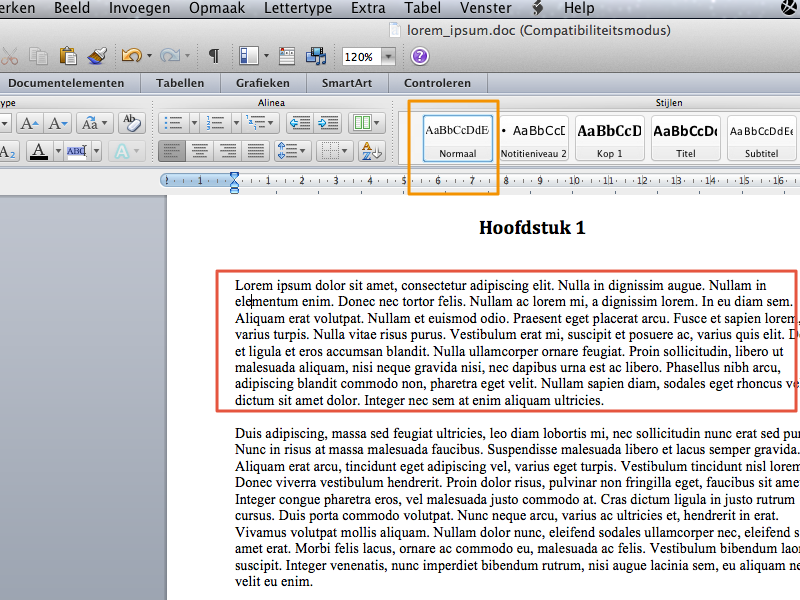This screenshot has height=600, width=800.
Task: Open the Media Browser icon
Action: (x=316, y=56)
